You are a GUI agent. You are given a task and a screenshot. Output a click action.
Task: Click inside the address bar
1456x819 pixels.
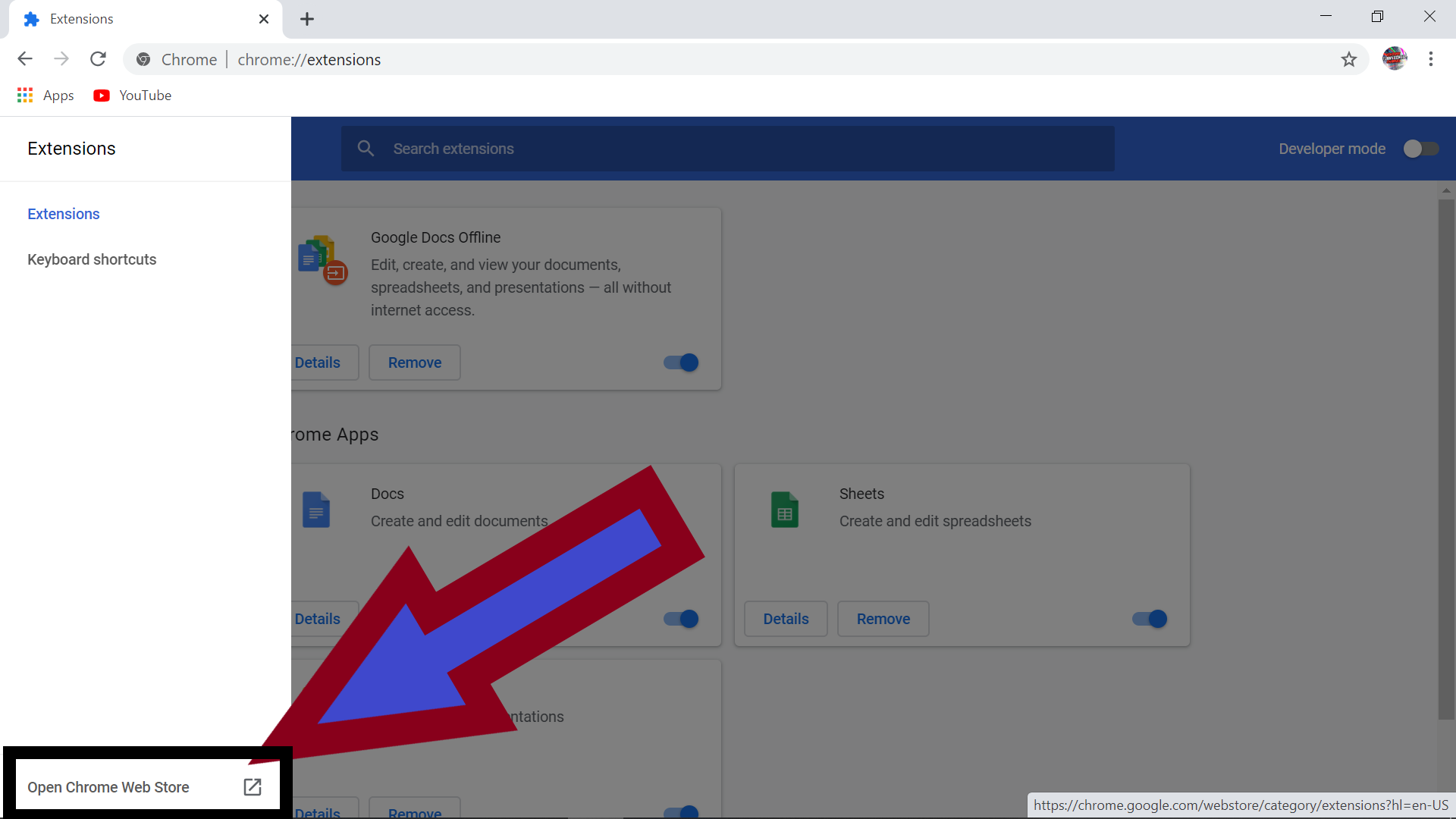tap(531, 59)
